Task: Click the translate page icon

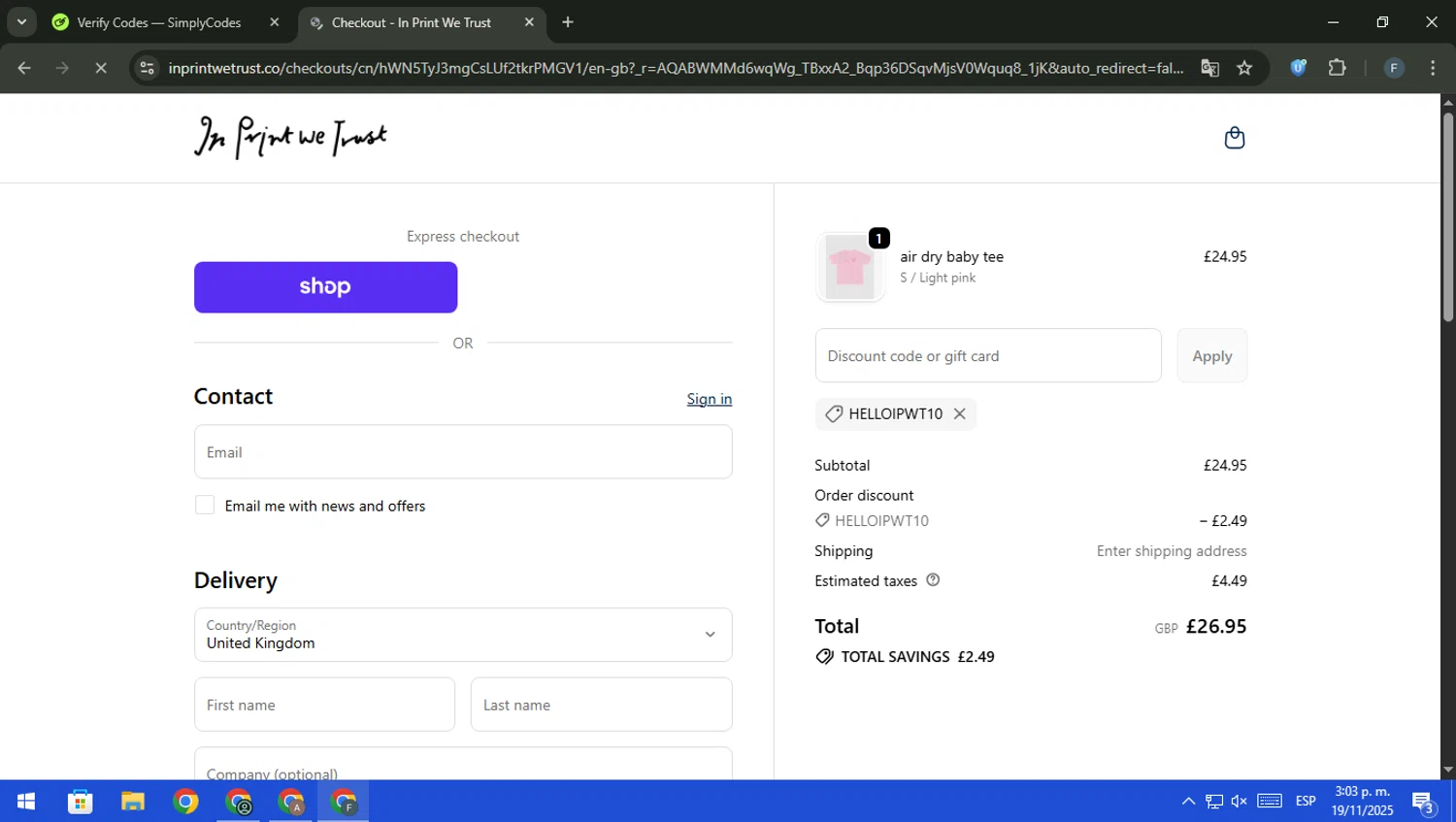Action: tap(1209, 68)
